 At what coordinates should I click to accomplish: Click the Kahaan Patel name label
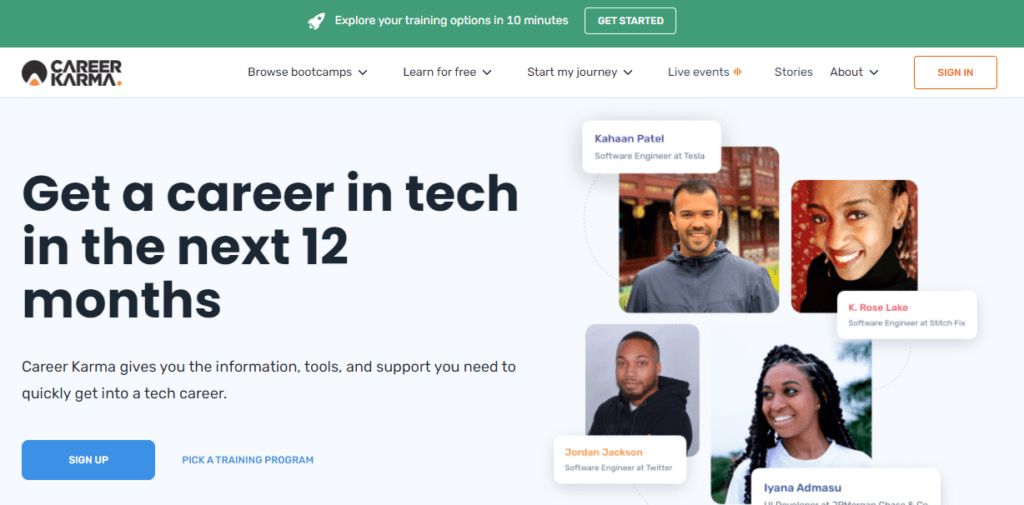pos(629,138)
